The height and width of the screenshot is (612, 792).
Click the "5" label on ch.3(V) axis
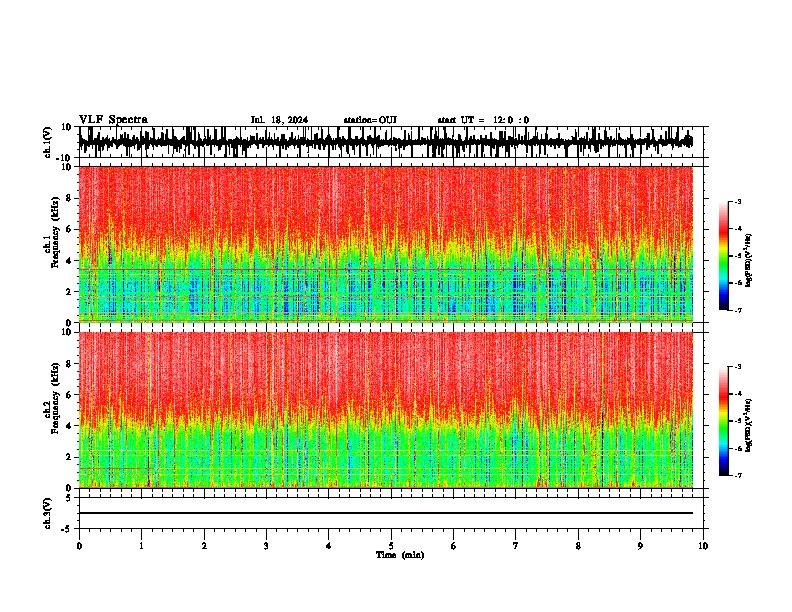70,498
